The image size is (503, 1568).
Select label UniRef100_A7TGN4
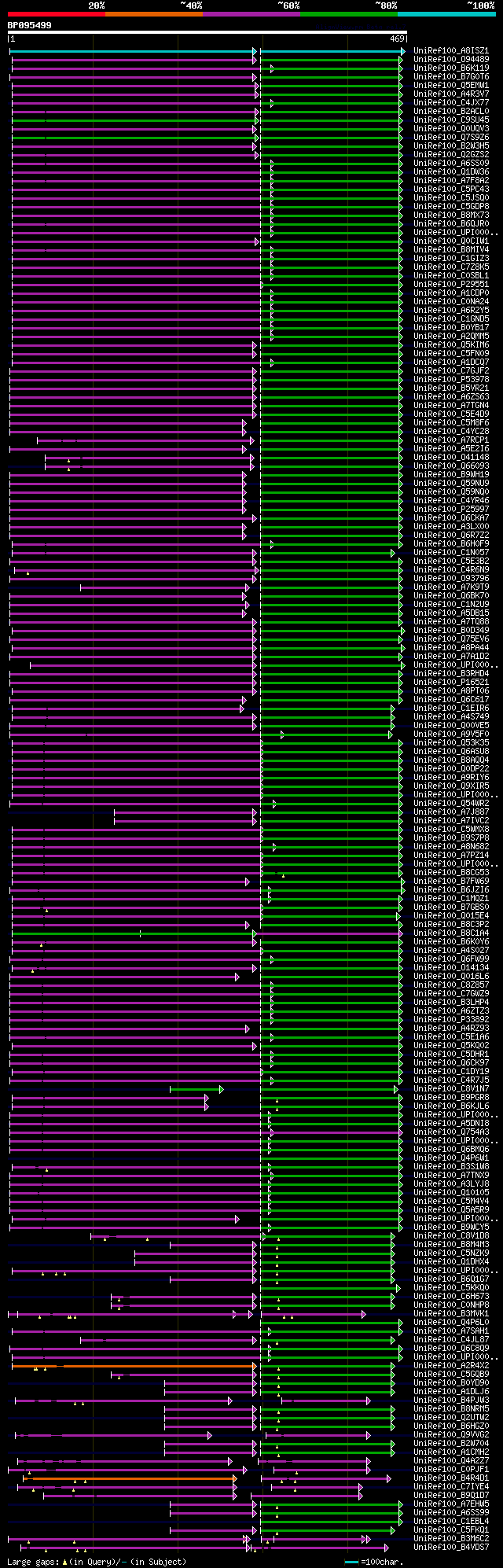tap(451, 405)
